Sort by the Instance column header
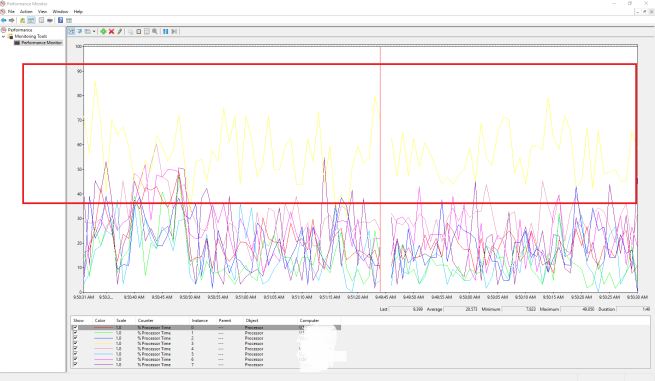Viewport: 655px width, 381px height. coord(203,320)
